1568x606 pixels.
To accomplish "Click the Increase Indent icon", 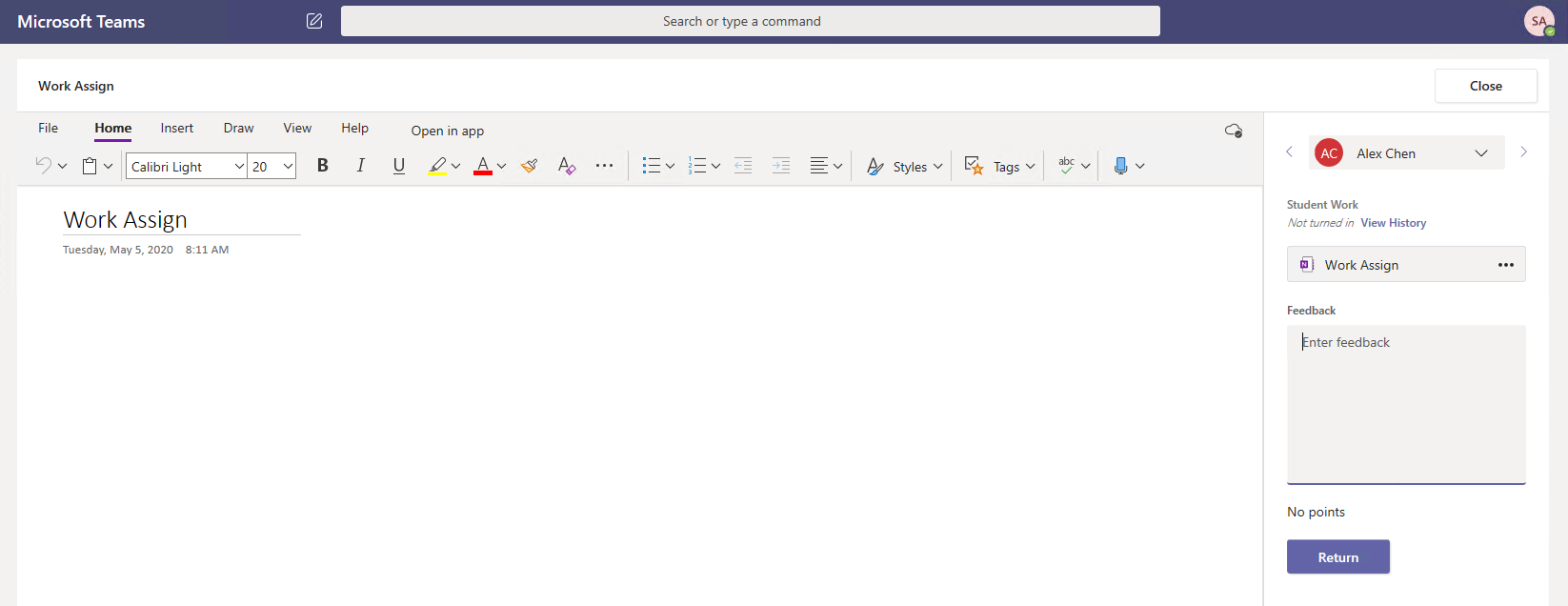I will point(781,166).
